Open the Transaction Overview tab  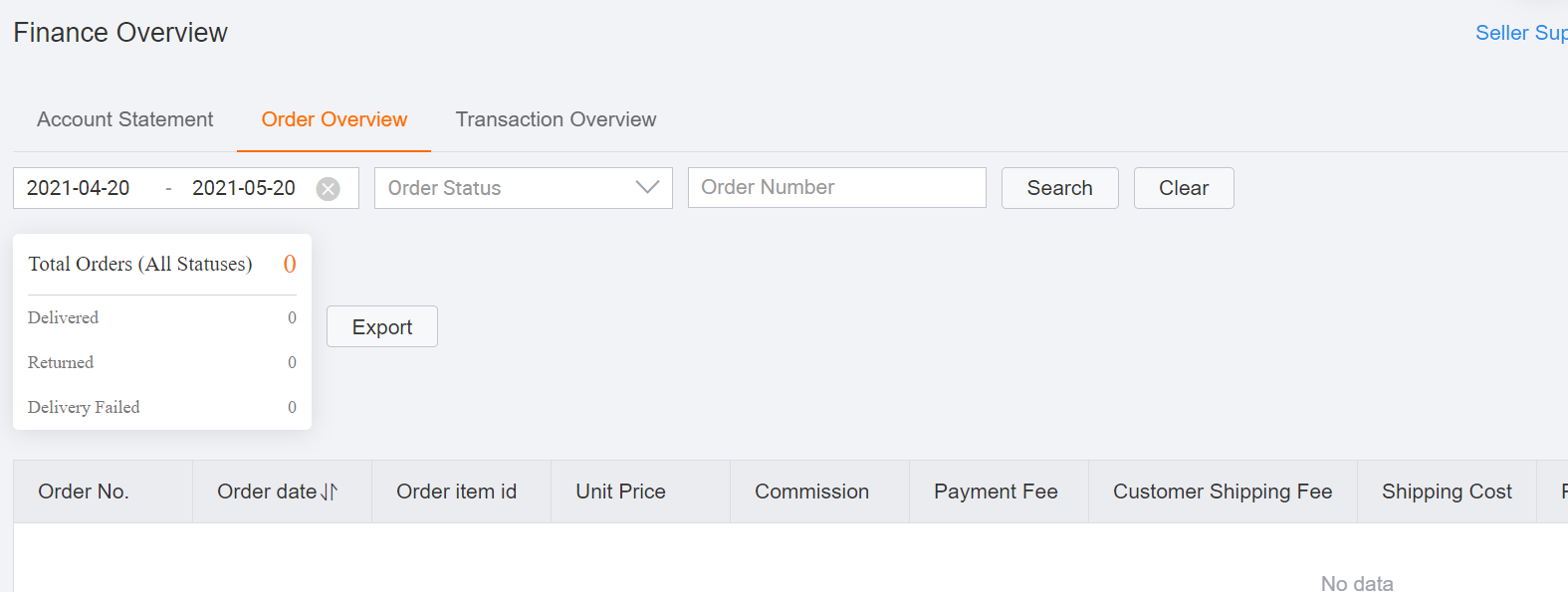[x=556, y=119]
